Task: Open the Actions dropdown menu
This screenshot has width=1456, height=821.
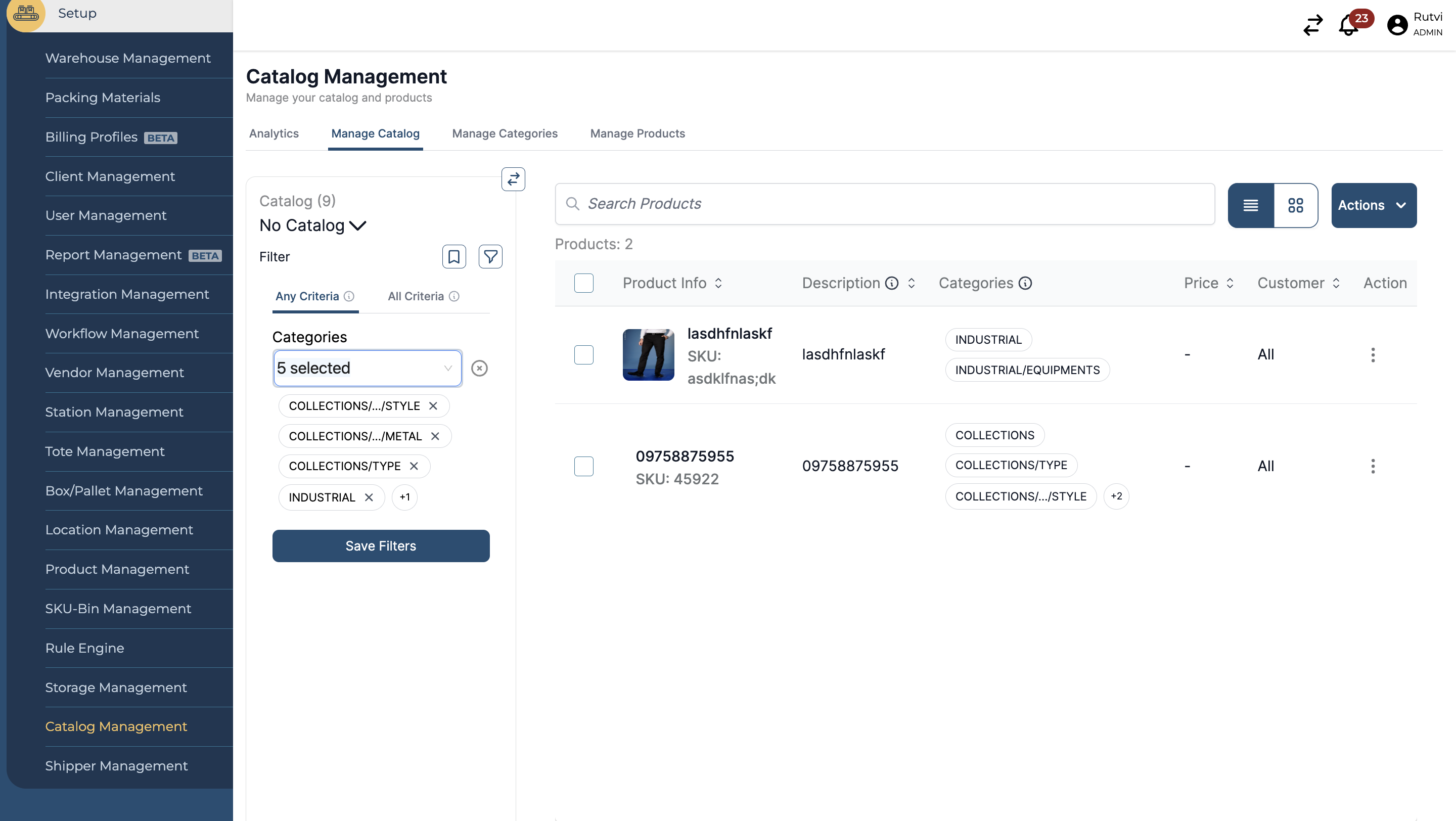Action: click(x=1373, y=205)
